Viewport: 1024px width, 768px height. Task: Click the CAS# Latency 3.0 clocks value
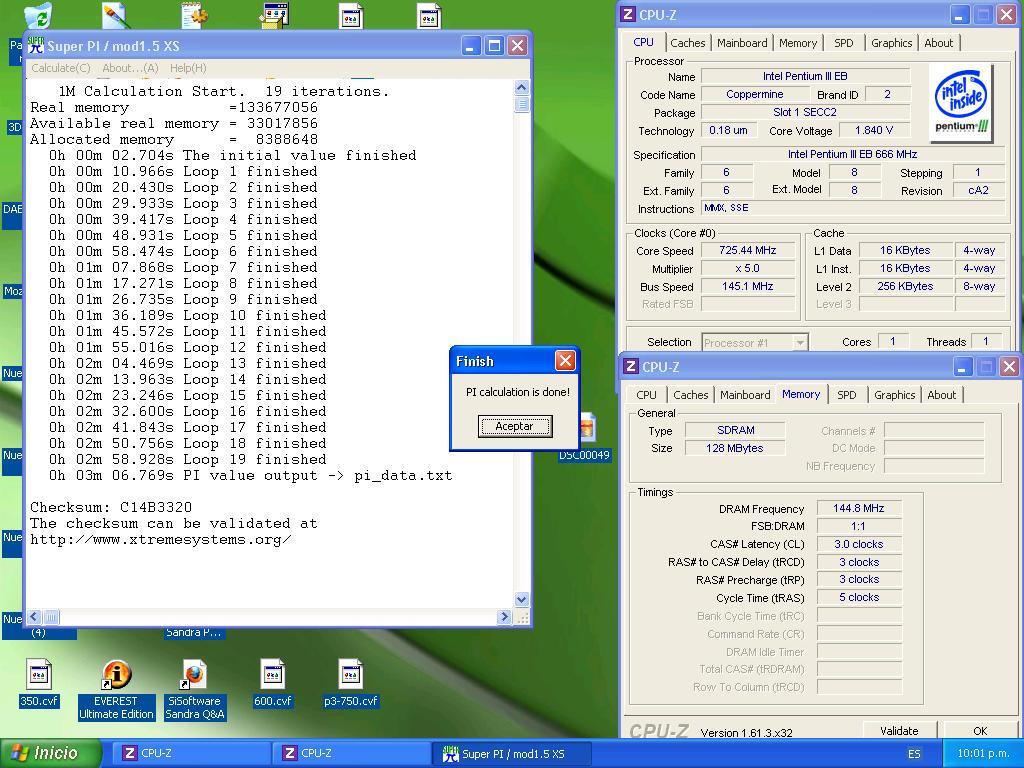(859, 544)
